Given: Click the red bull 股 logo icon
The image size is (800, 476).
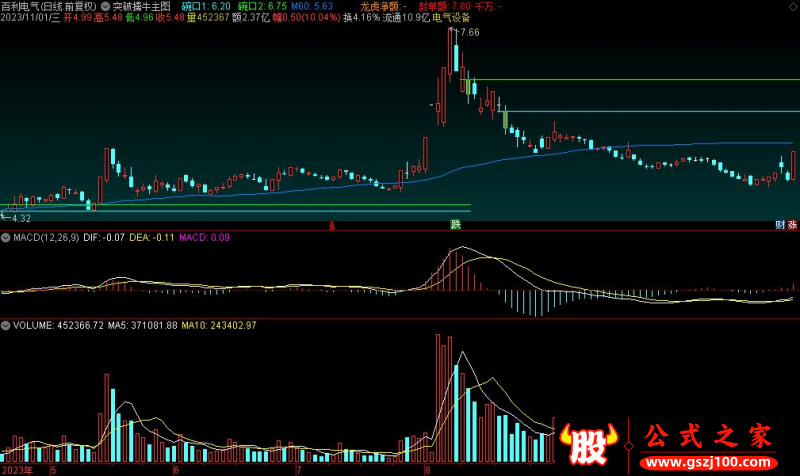Looking at the screenshot, I should coord(590,445).
